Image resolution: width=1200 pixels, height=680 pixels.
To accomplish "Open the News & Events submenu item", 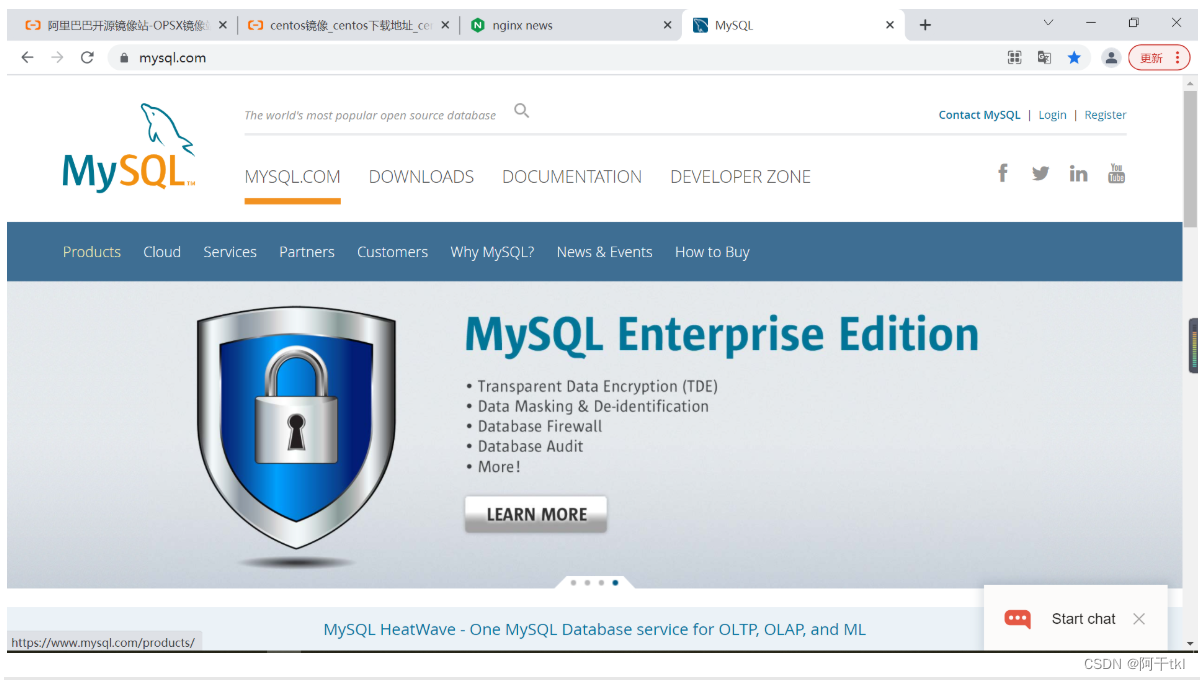I will pyautogui.click(x=604, y=252).
